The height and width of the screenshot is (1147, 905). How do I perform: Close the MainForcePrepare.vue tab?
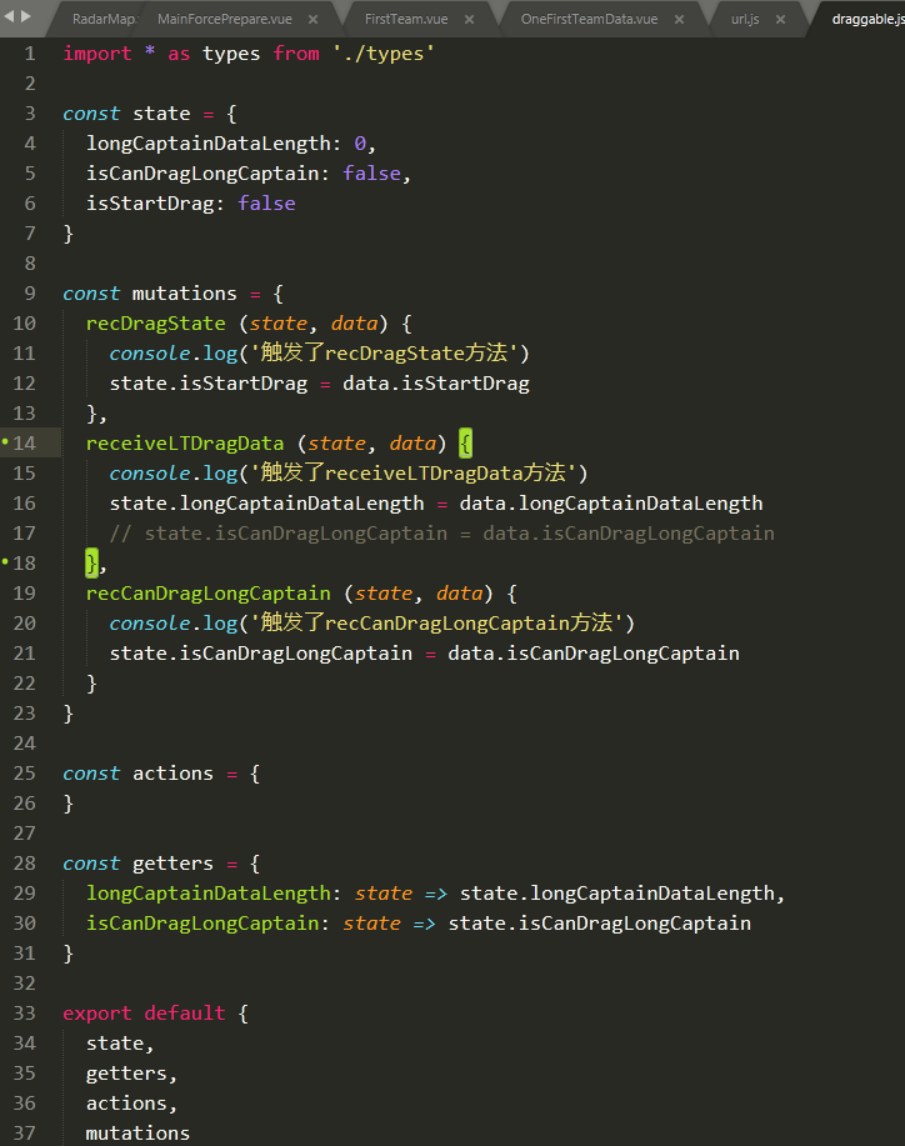313,20
